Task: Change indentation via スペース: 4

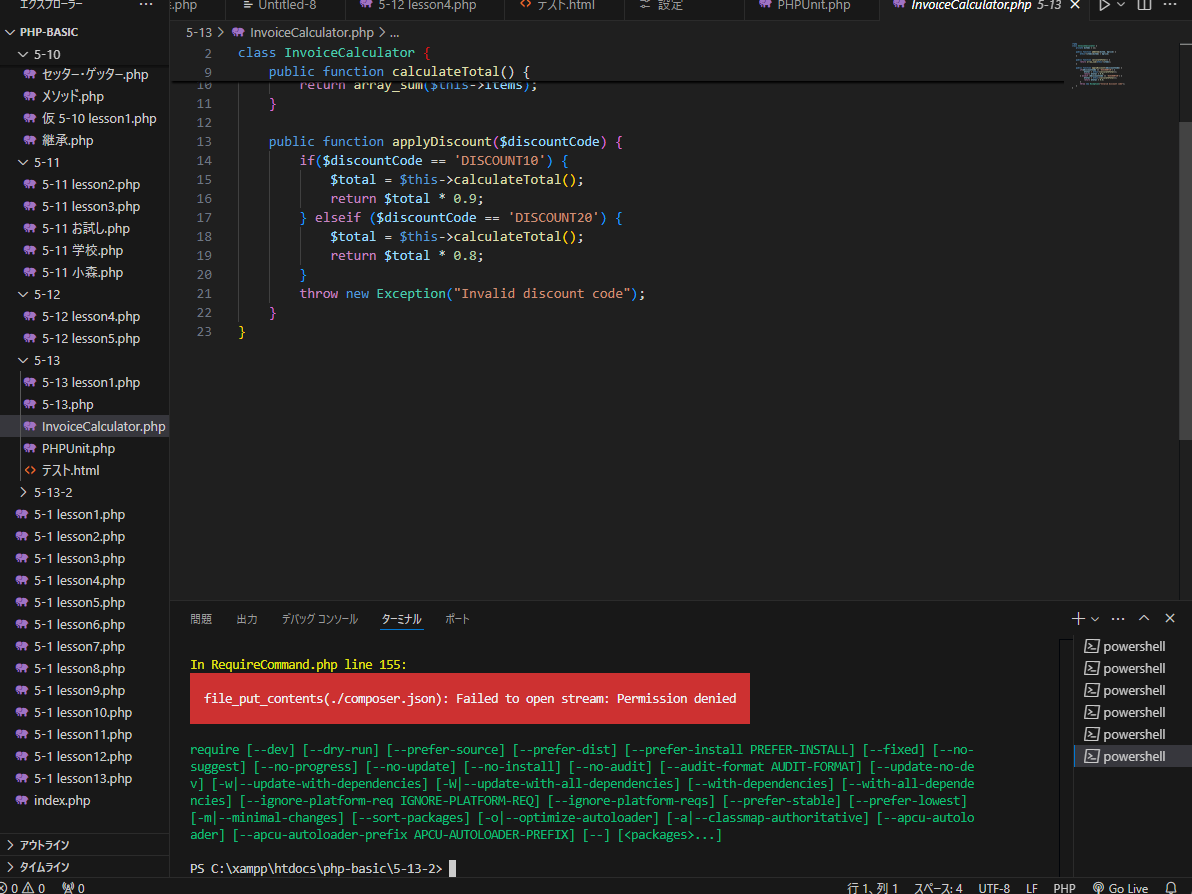Action: (937, 888)
